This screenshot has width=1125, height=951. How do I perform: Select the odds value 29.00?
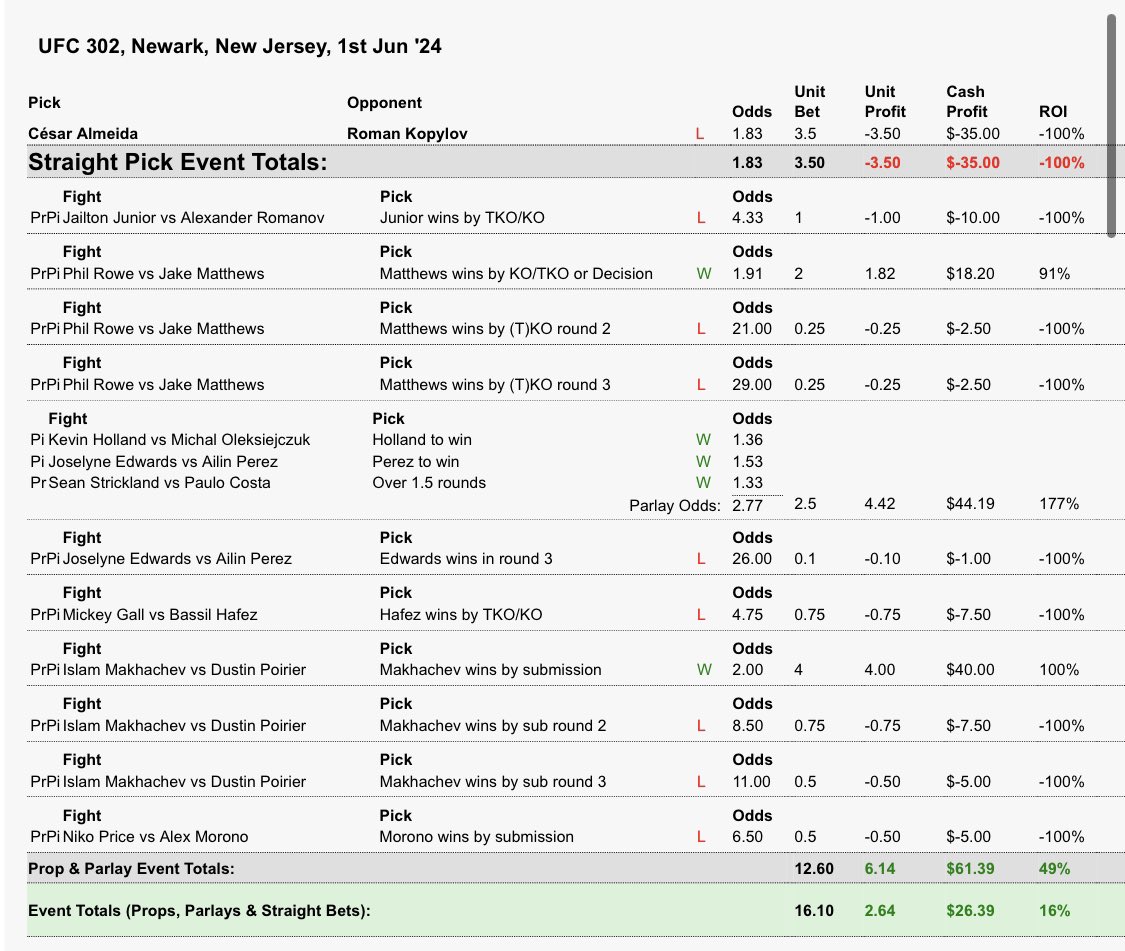(x=752, y=385)
